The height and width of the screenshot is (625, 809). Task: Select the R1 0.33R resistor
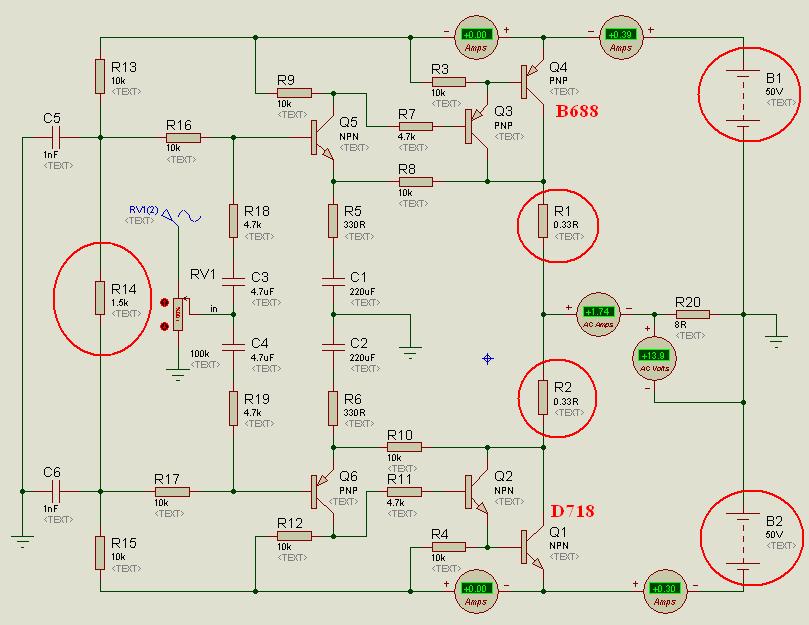pos(543,221)
